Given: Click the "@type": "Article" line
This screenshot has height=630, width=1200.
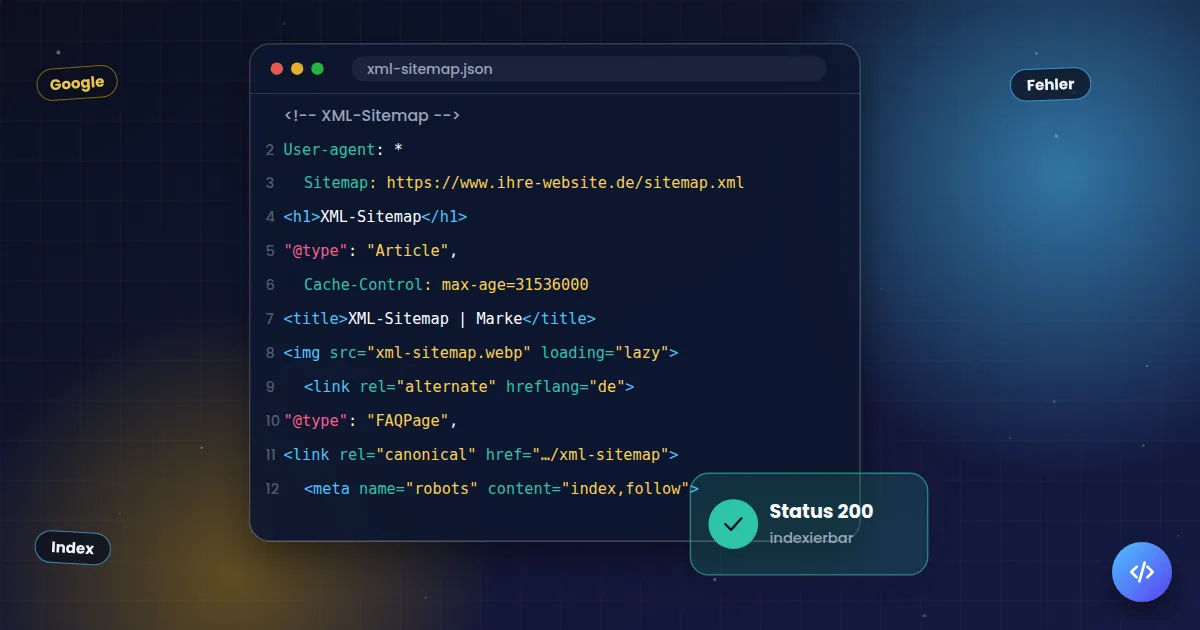Looking at the screenshot, I should pos(371,251).
